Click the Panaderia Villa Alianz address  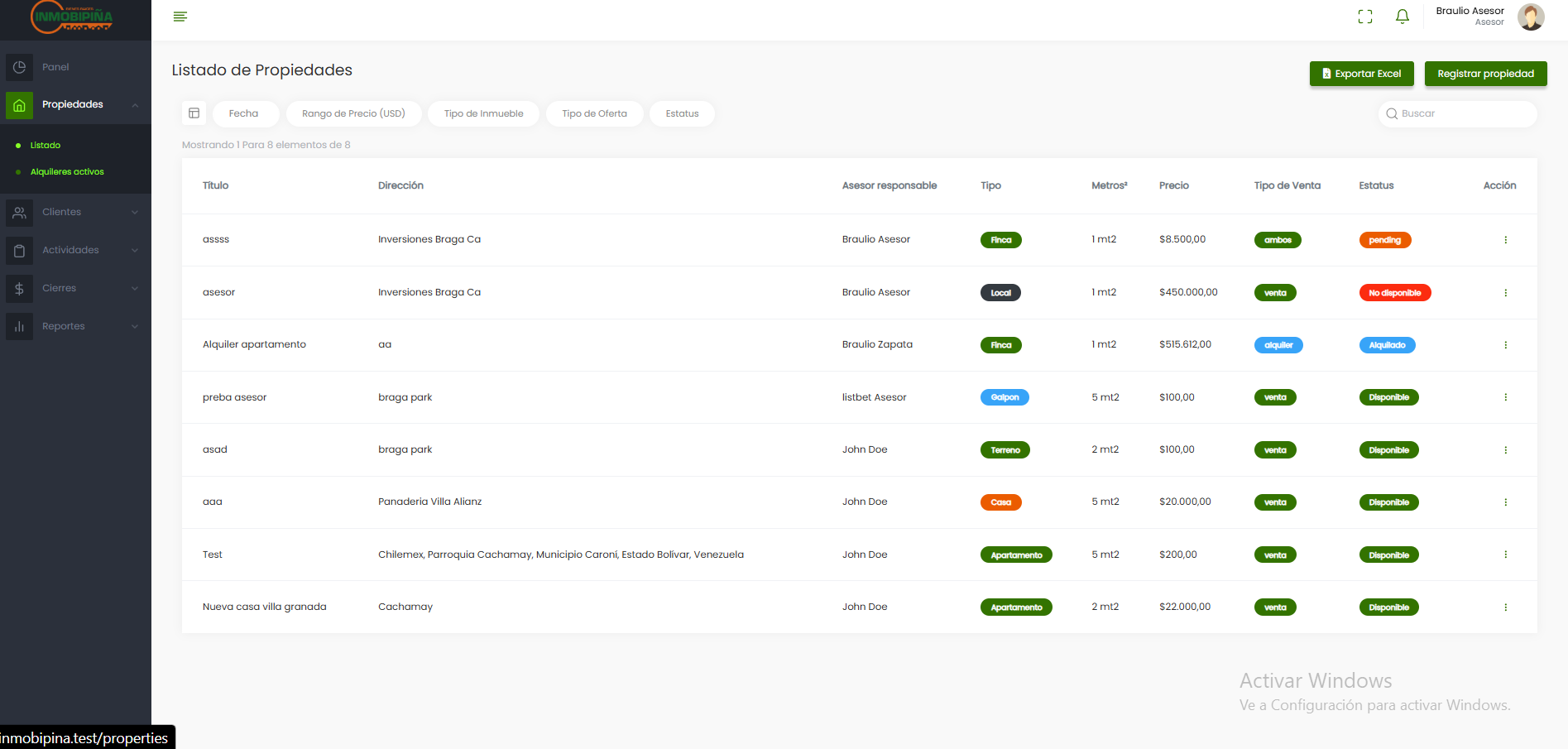coord(429,502)
